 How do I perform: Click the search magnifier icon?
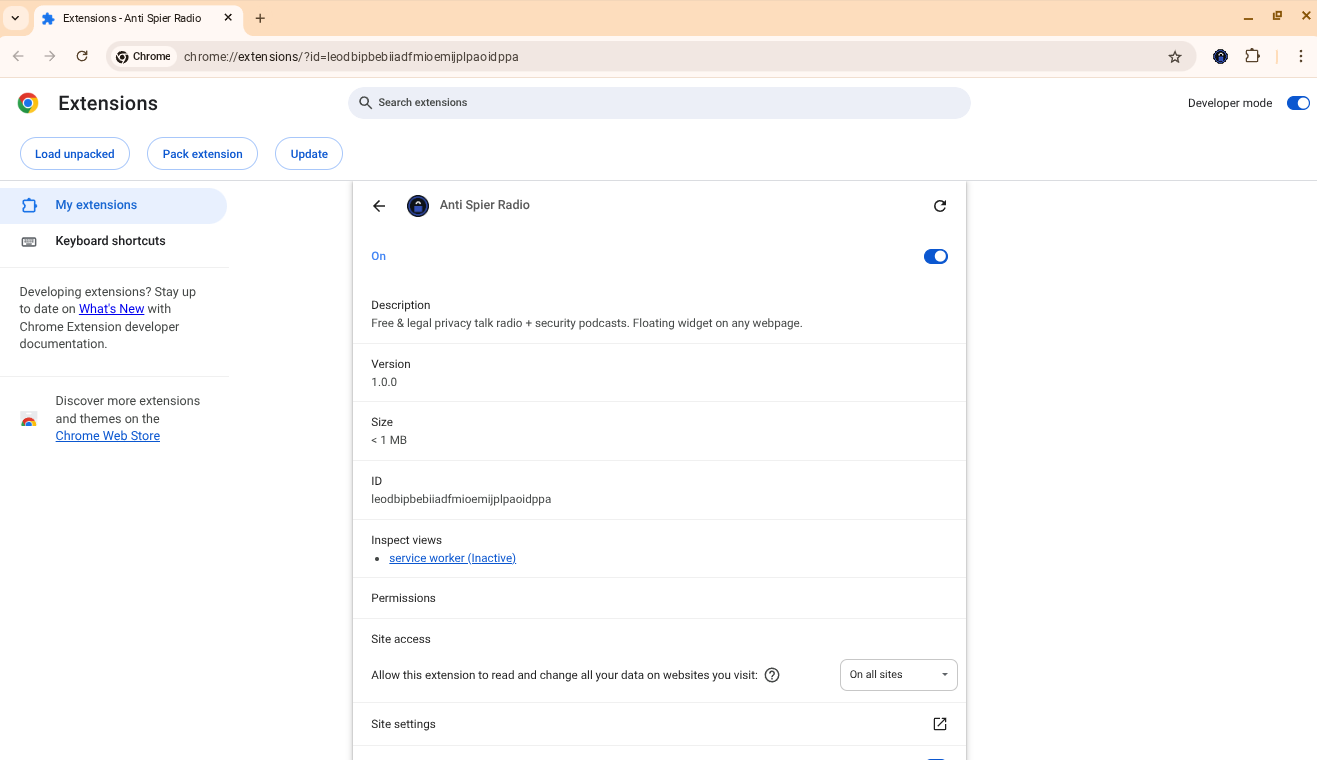point(365,102)
